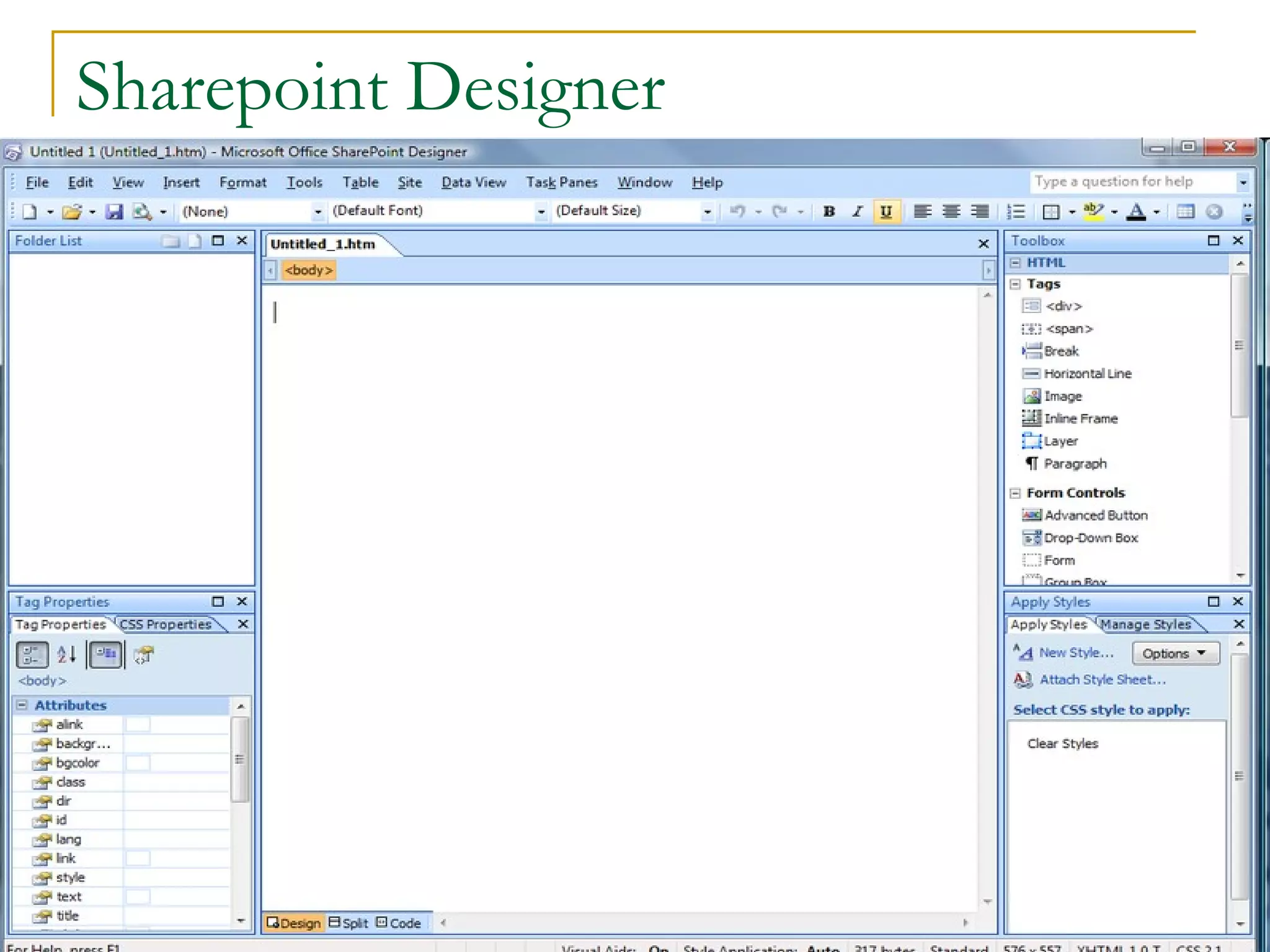Open the Format menu
Screen dimensions: 1270x952
(242, 182)
